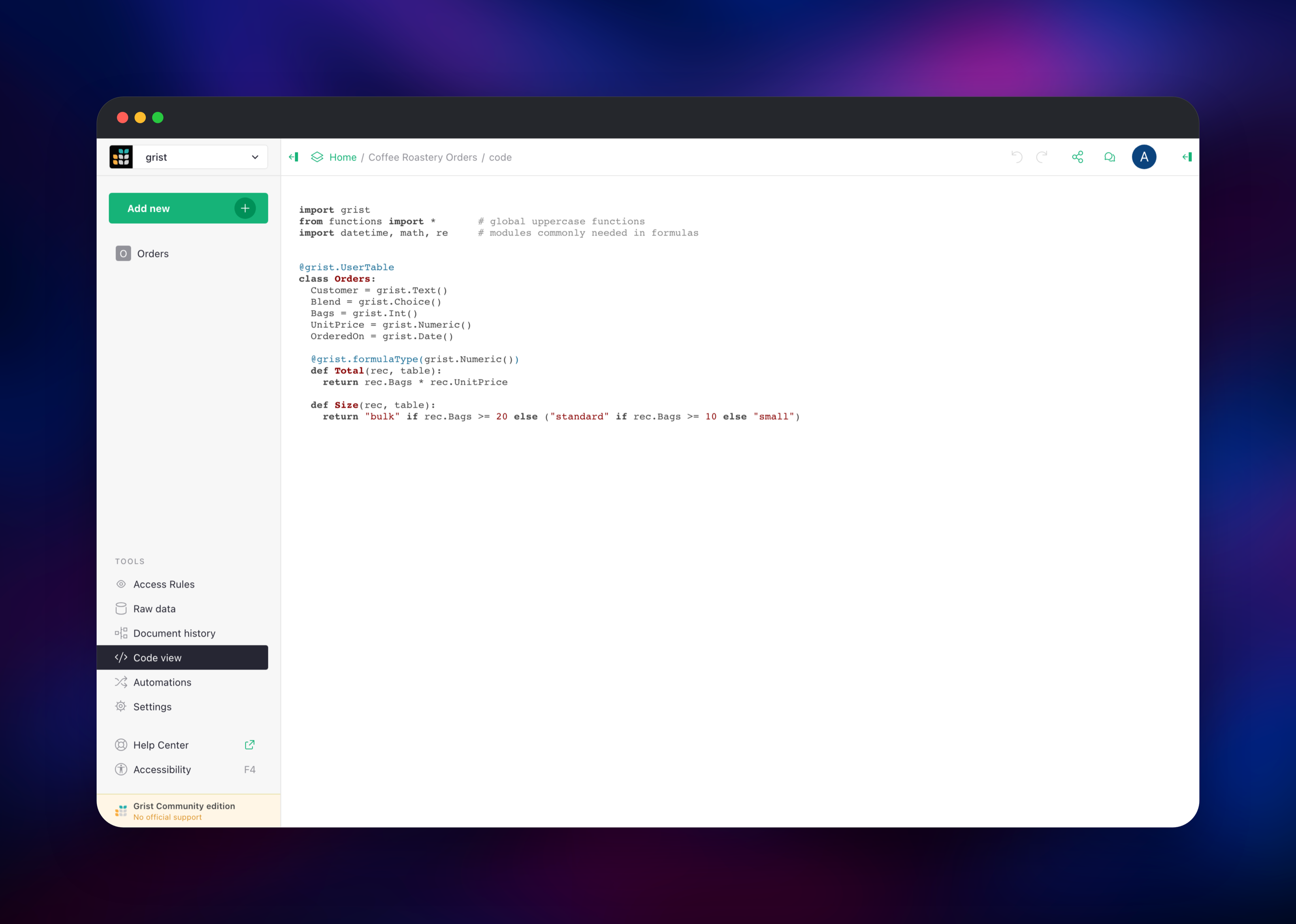Click the Bags = grist.Int() line
The width and height of the screenshot is (1296, 924).
(x=364, y=313)
